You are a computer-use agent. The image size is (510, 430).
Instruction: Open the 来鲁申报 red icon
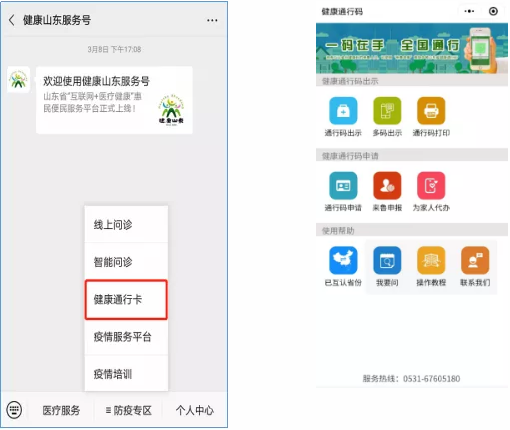coord(387,186)
